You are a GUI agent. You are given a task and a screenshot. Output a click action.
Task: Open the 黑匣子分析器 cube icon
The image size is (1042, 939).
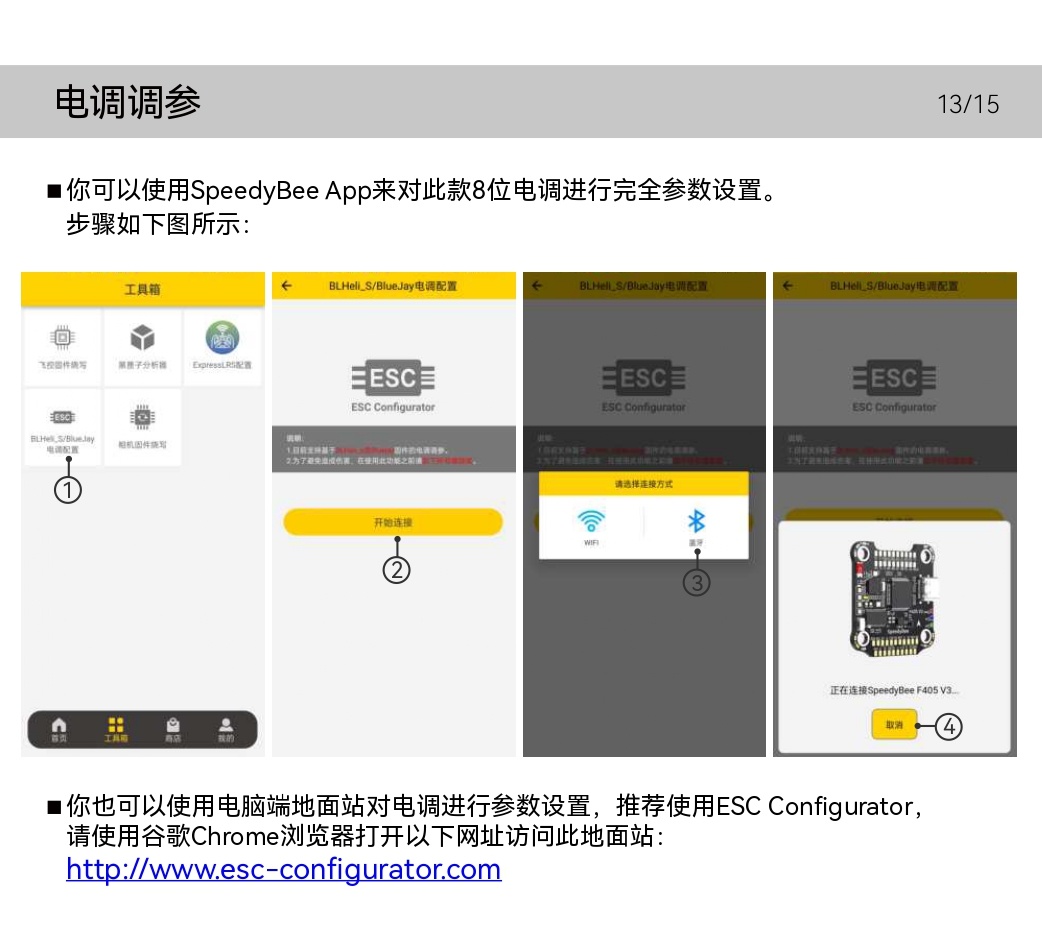pos(142,338)
